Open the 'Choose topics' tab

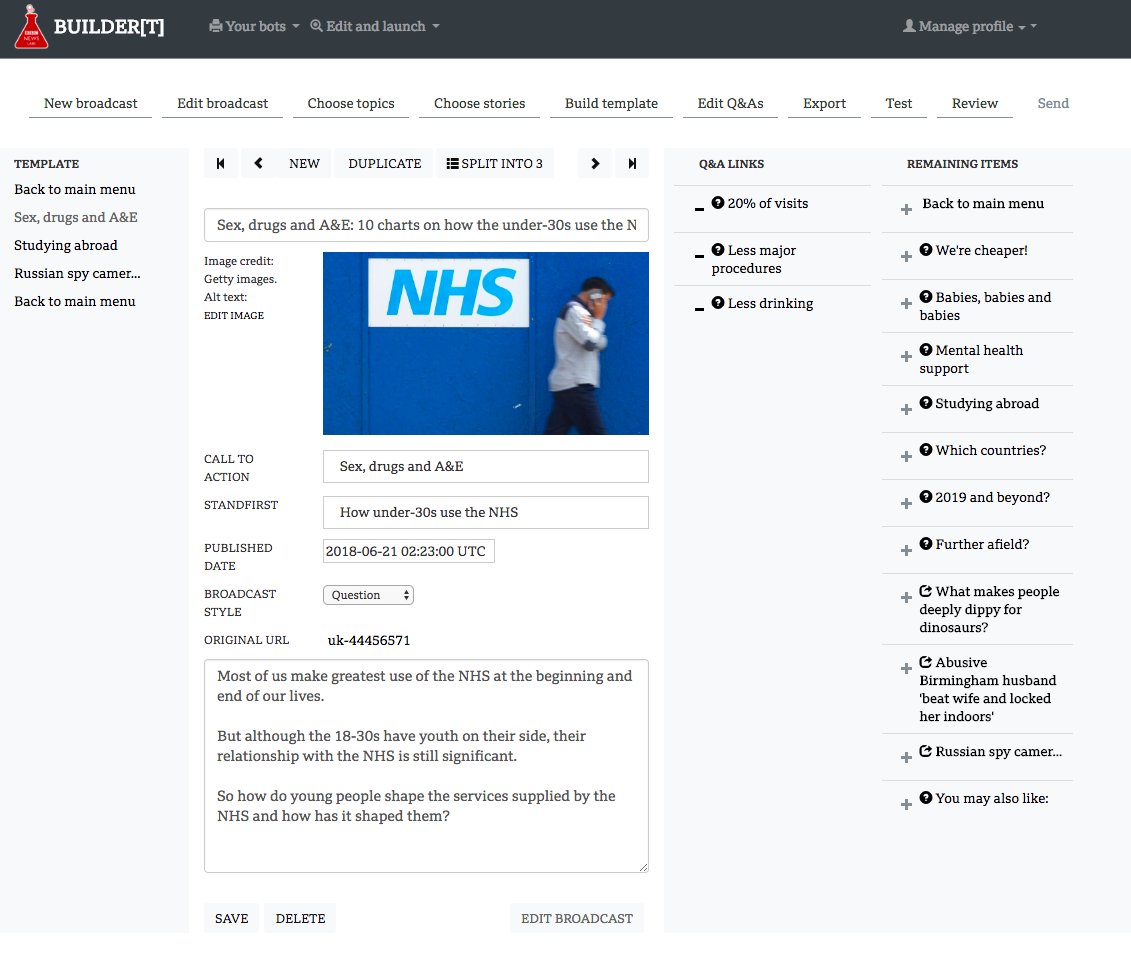coord(351,103)
